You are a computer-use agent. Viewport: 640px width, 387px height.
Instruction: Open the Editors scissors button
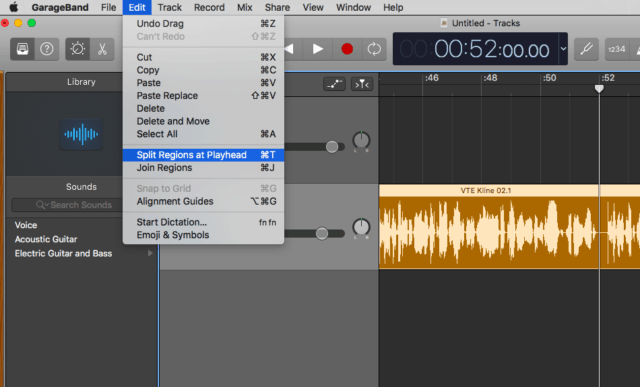tap(102, 49)
